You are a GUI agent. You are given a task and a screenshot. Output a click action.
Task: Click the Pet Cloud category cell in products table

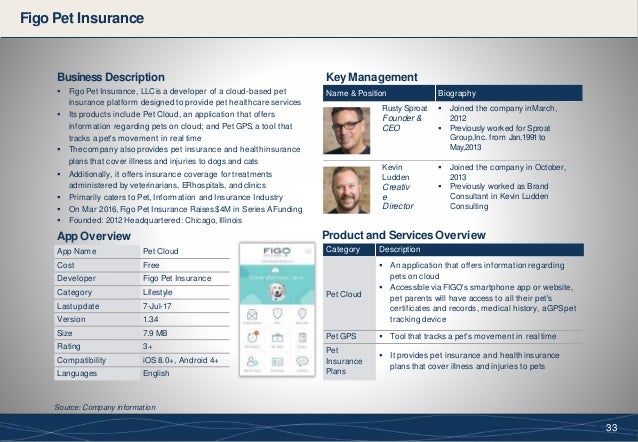pyautogui.click(x=349, y=294)
